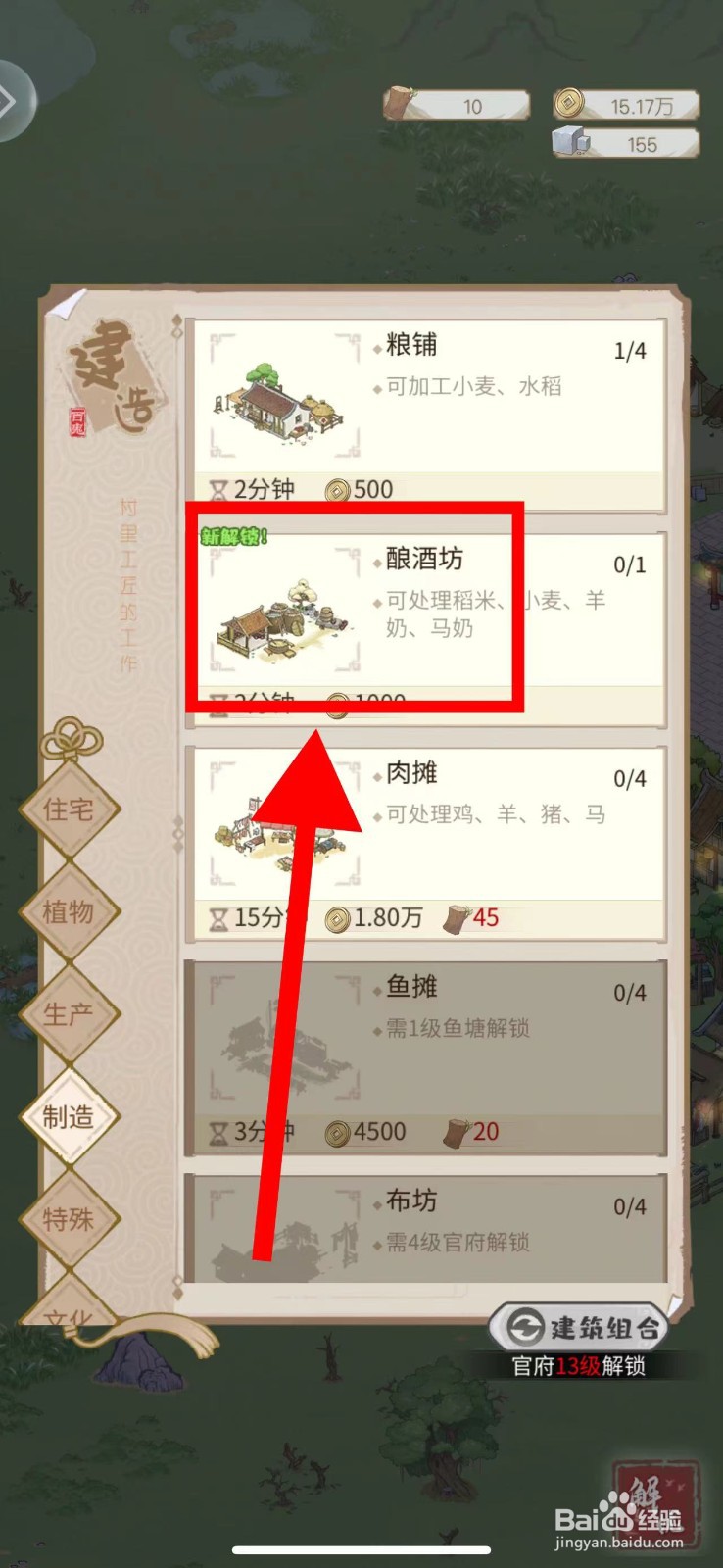Open the 特殊 category tab
This screenshot has width=723, height=1568.
click(69, 1219)
